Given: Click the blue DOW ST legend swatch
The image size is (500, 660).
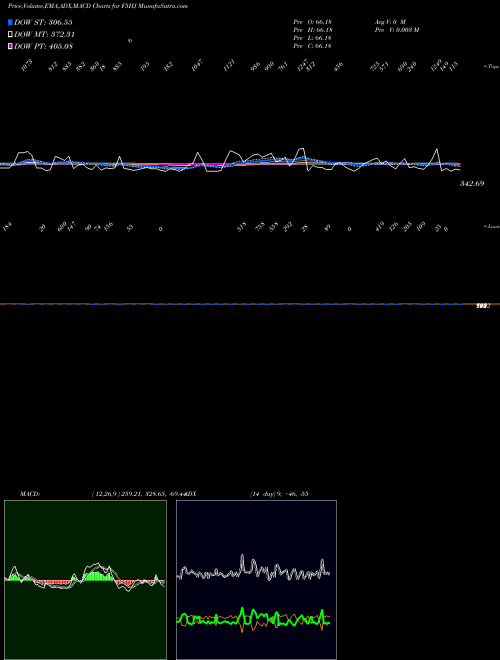Looking at the screenshot, I should [10, 22].
